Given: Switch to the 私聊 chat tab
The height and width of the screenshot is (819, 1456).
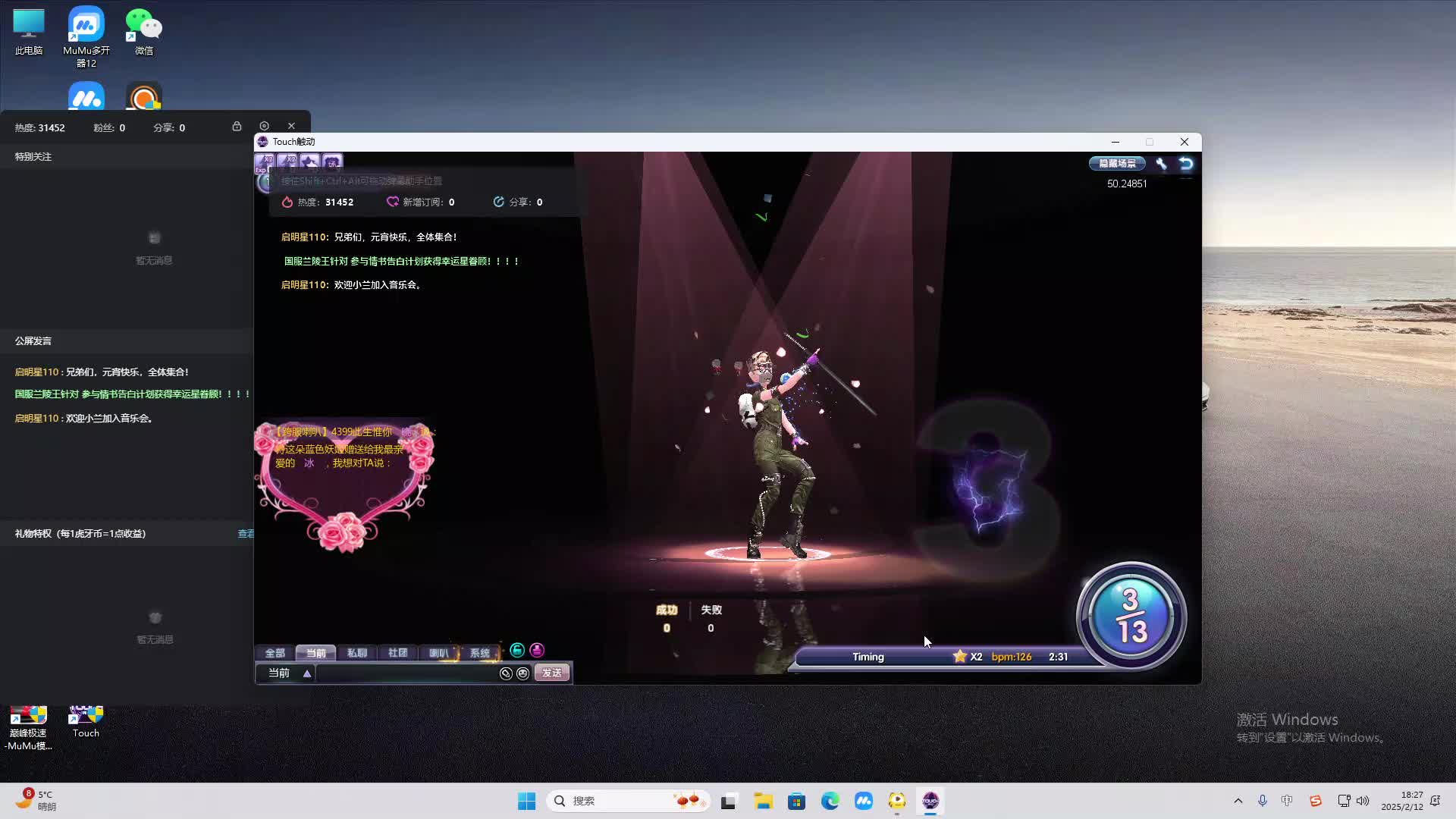Looking at the screenshot, I should click(356, 653).
